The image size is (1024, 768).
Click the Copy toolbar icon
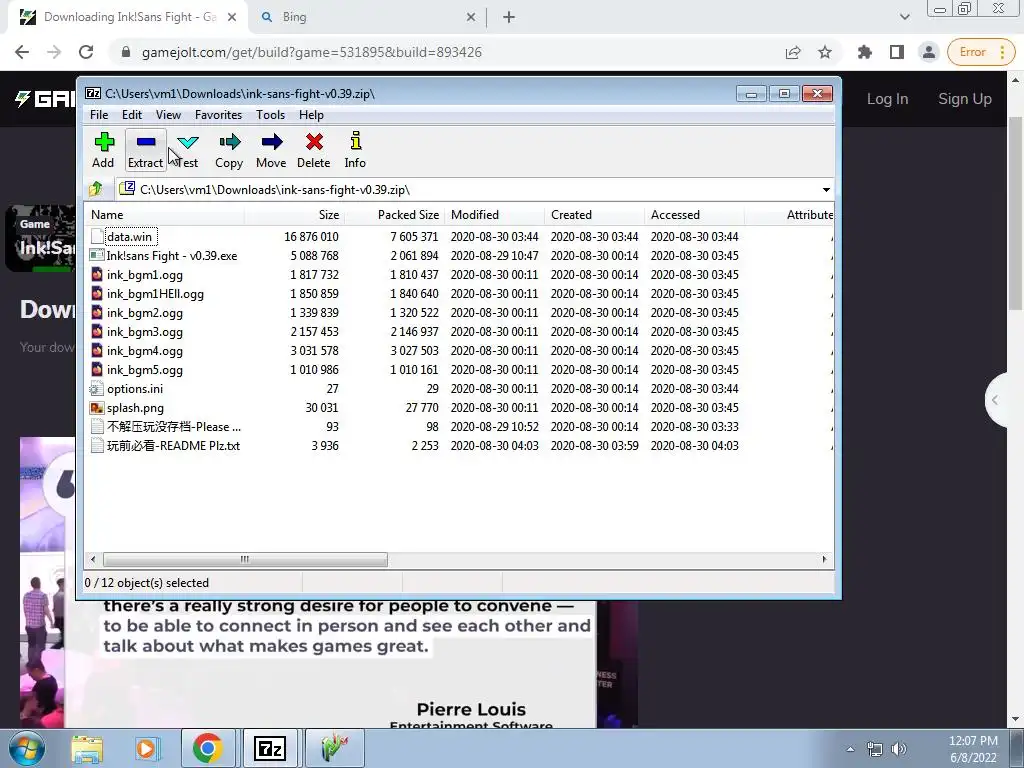[x=230, y=142]
